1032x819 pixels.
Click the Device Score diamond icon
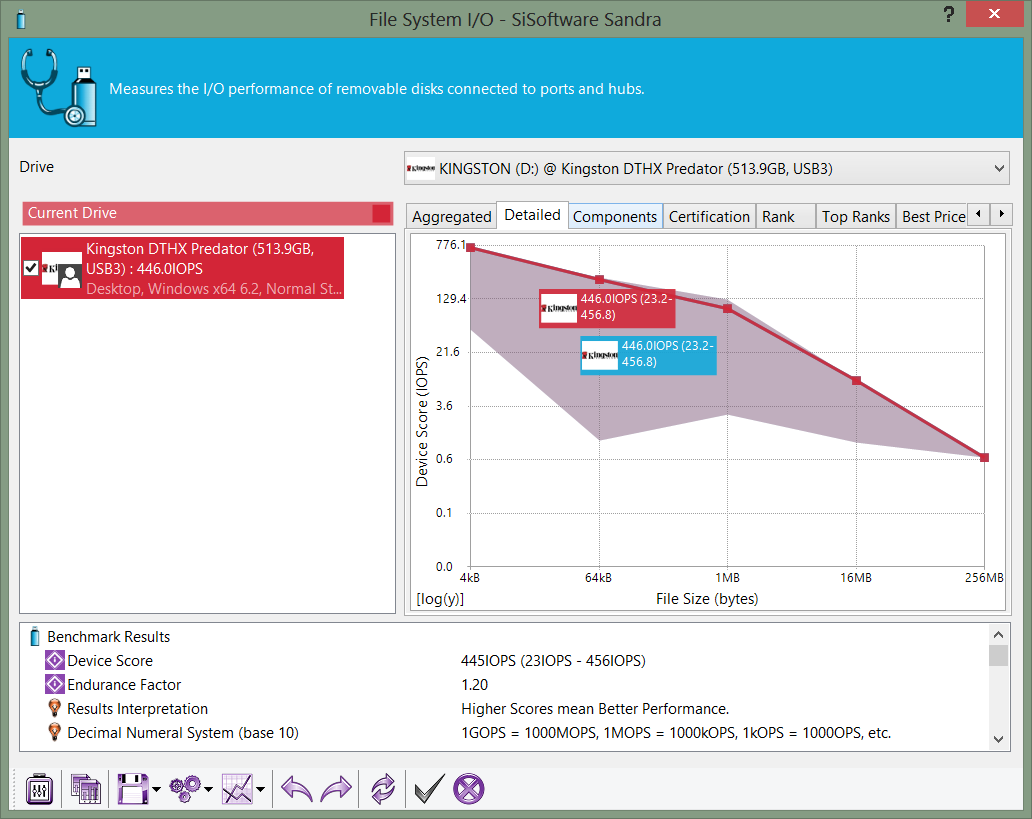[x=55, y=660]
